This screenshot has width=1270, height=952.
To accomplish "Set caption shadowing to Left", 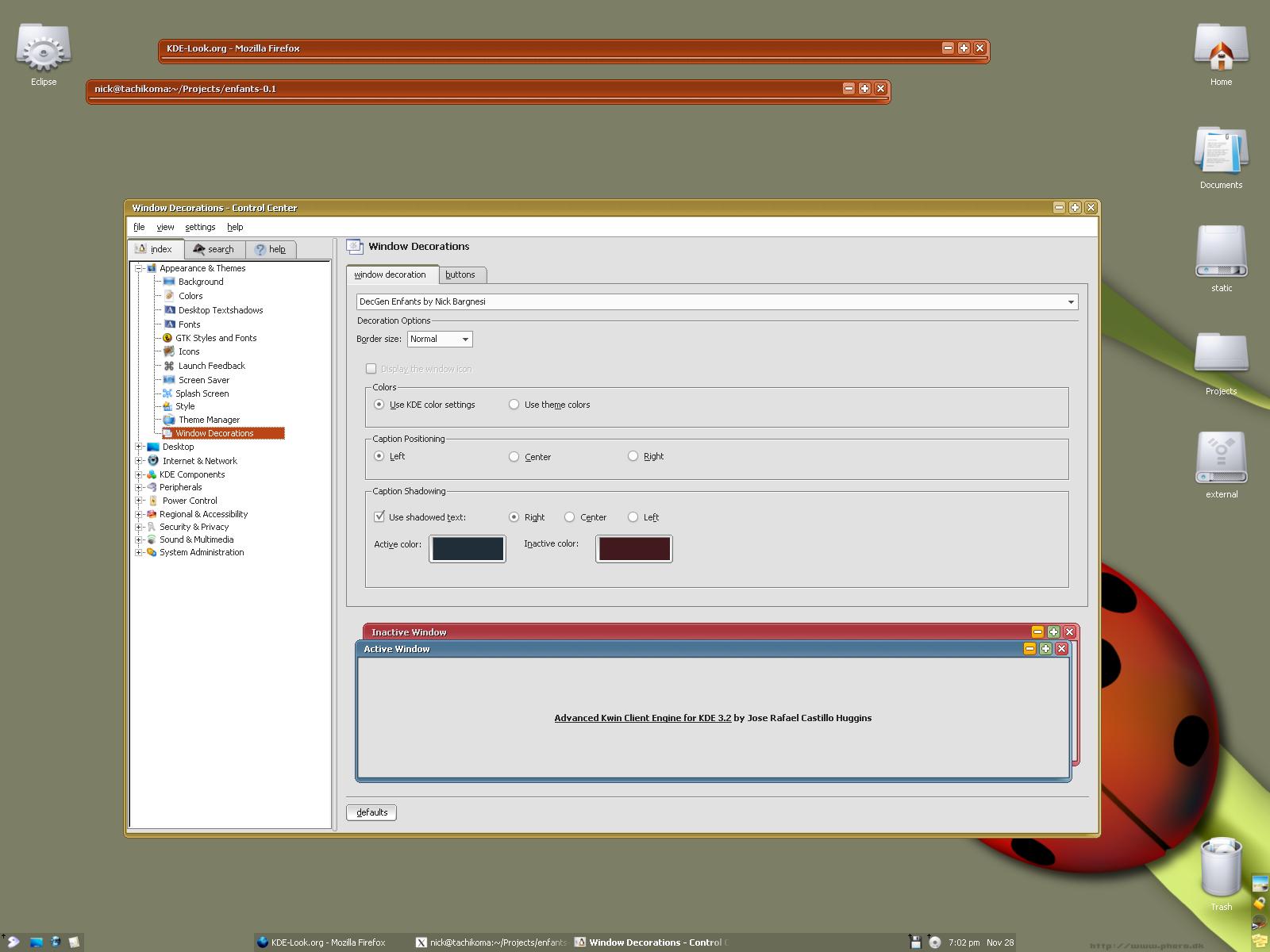I will [x=643, y=517].
